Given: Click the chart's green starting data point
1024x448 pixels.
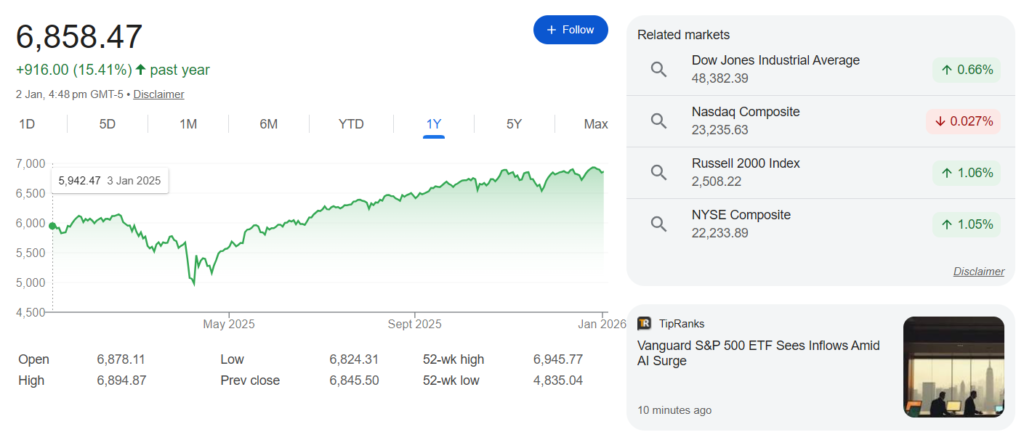Looking at the screenshot, I should click(52, 226).
